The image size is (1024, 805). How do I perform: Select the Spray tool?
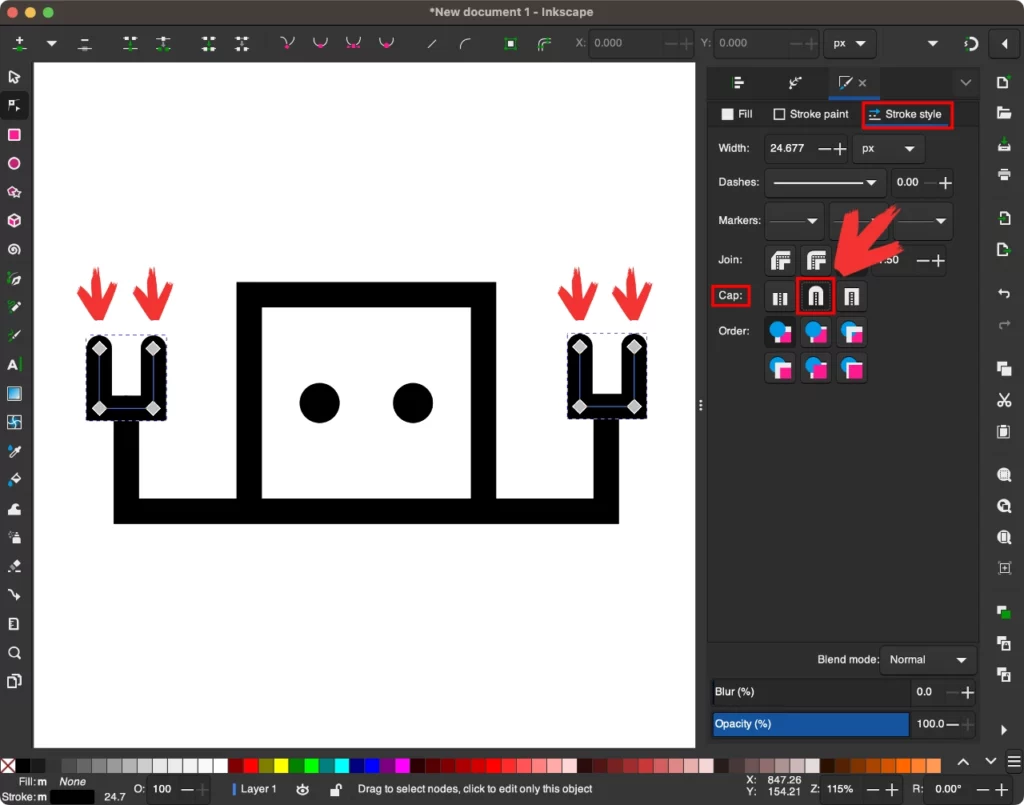click(x=14, y=537)
